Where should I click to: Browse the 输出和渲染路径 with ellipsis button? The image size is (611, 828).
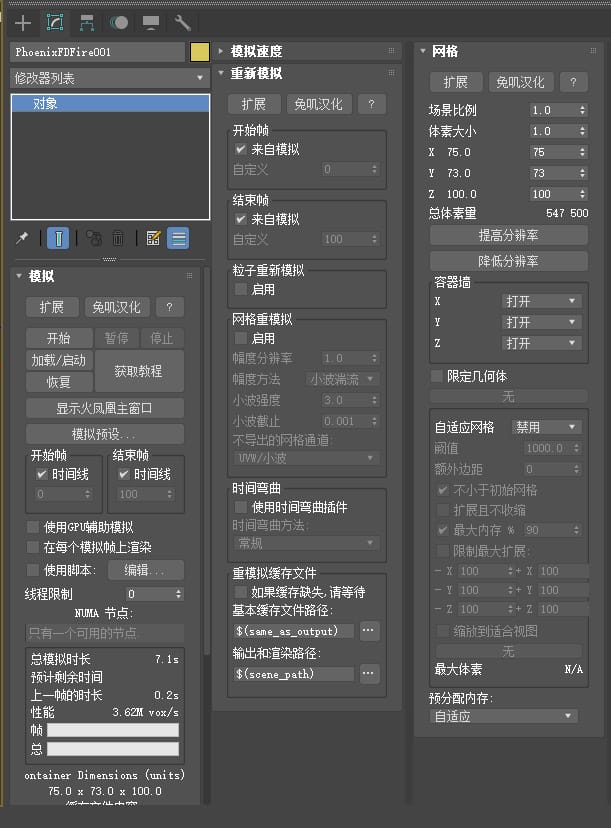point(369,673)
